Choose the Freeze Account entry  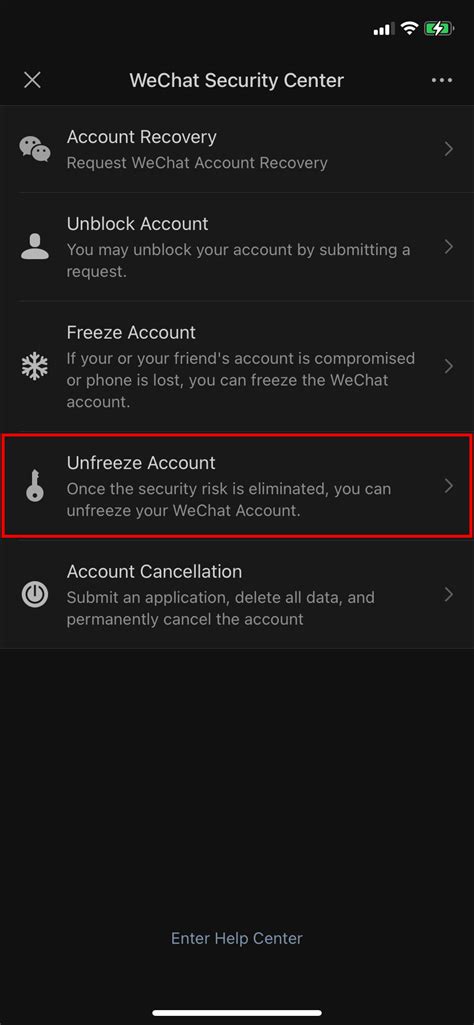coord(237,366)
